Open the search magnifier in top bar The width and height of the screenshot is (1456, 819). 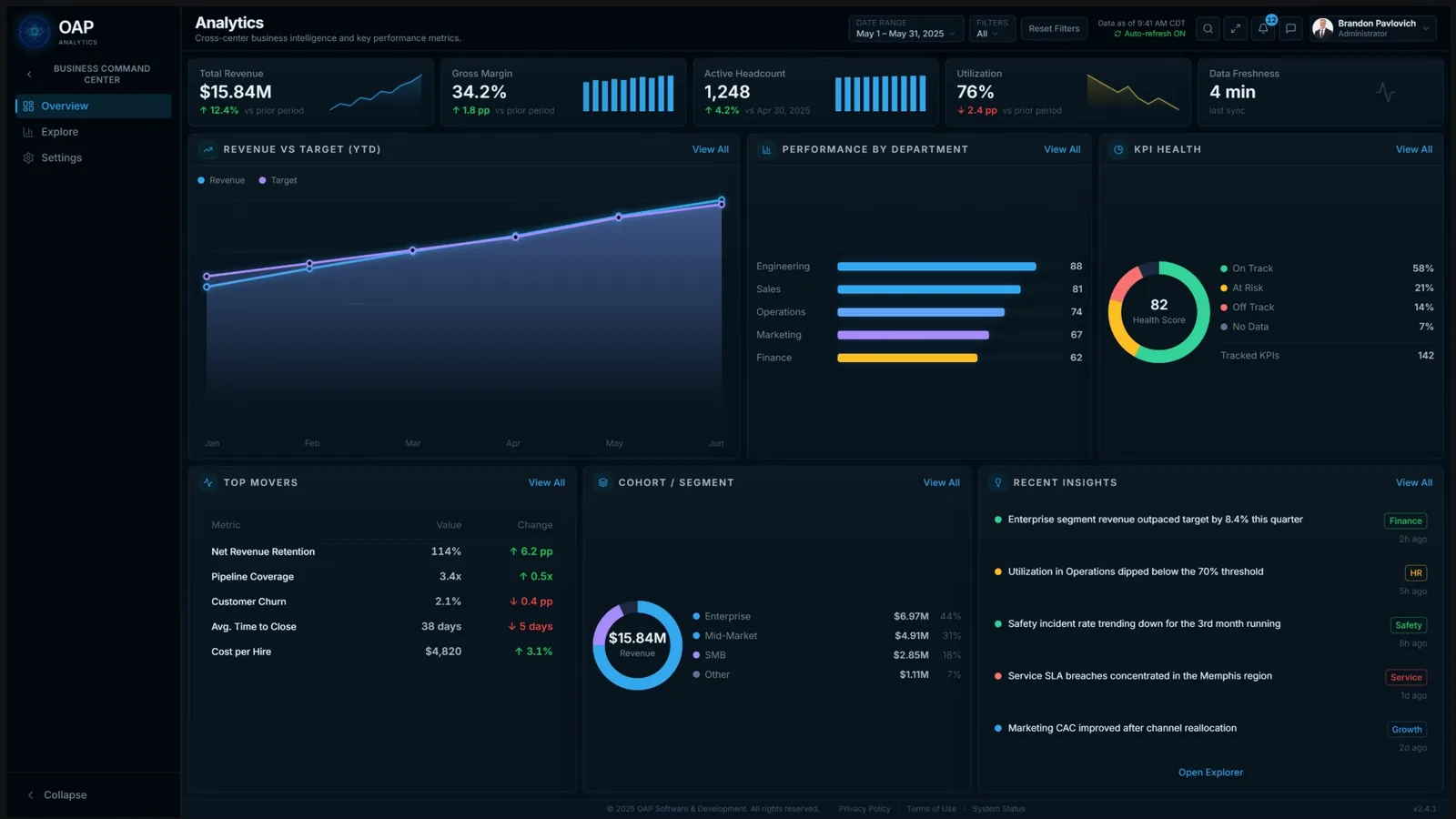(x=1208, y=29)
